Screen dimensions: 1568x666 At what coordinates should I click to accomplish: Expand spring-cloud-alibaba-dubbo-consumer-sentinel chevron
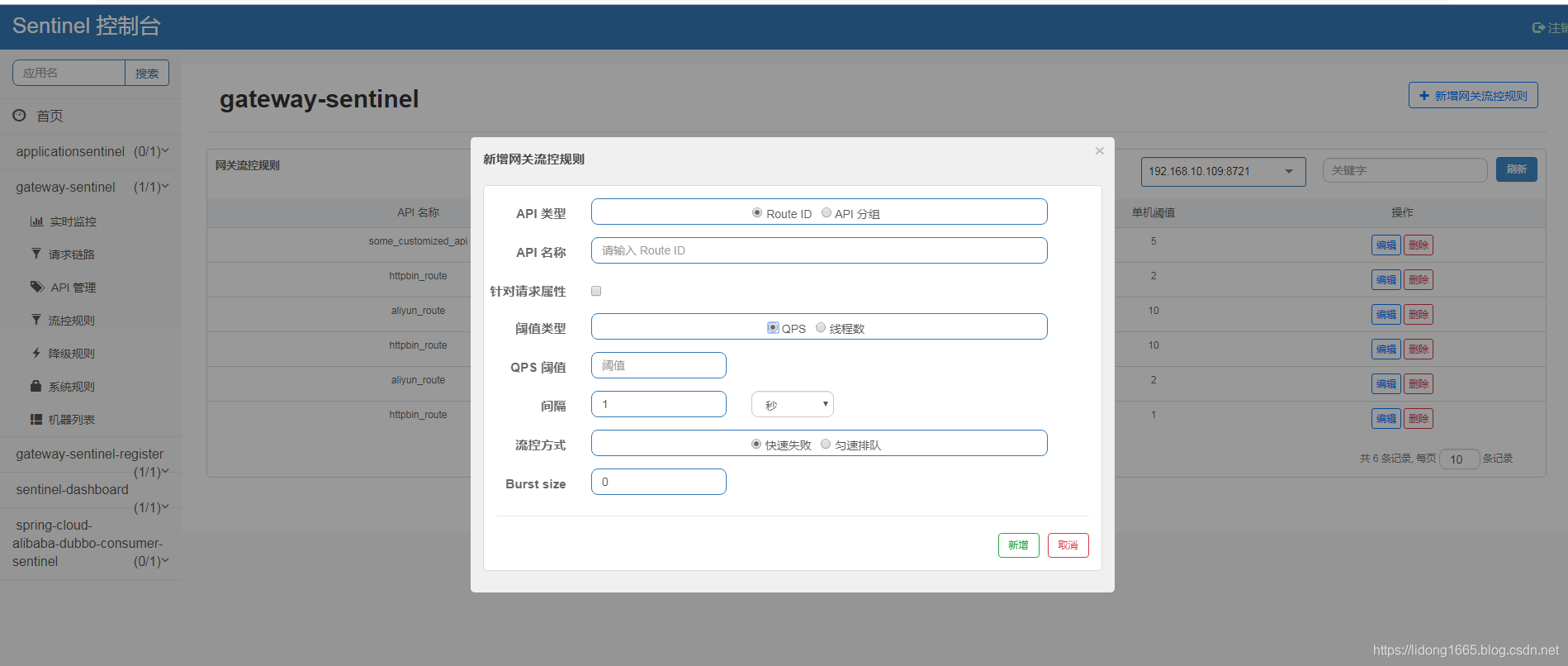click(x=165, y=560)
